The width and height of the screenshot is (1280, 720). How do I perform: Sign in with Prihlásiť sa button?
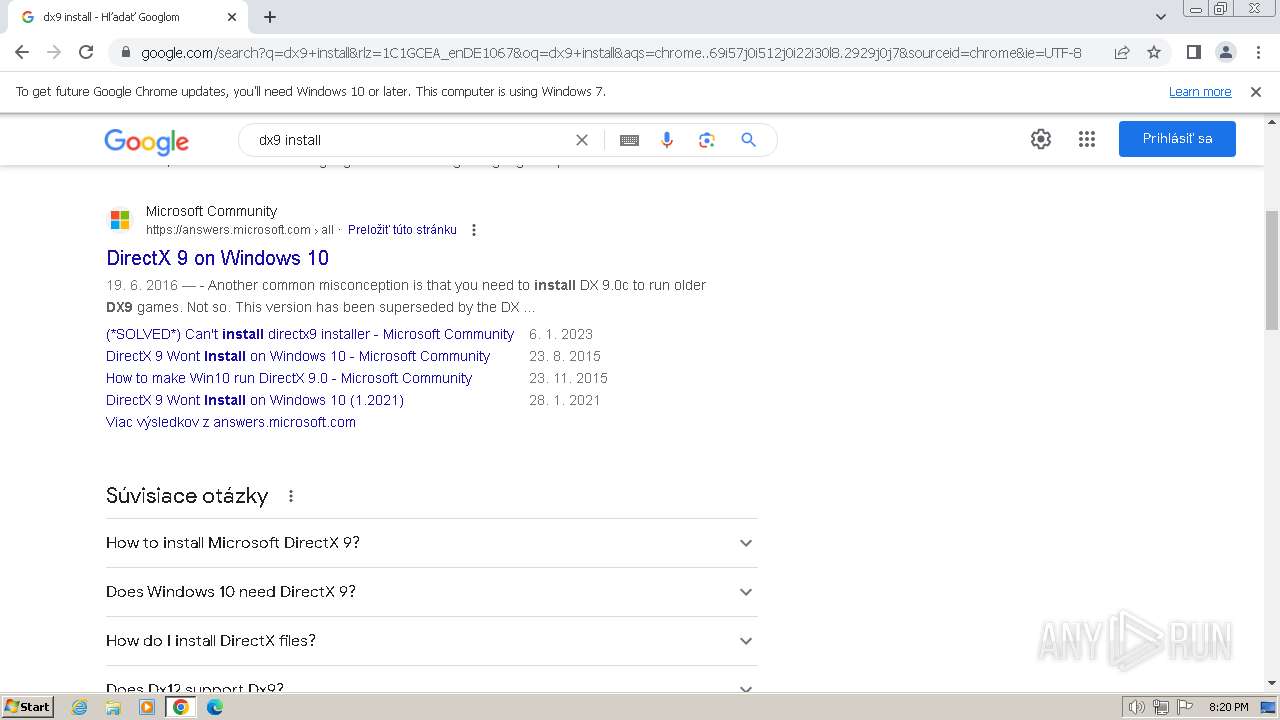pos(1177,139)
